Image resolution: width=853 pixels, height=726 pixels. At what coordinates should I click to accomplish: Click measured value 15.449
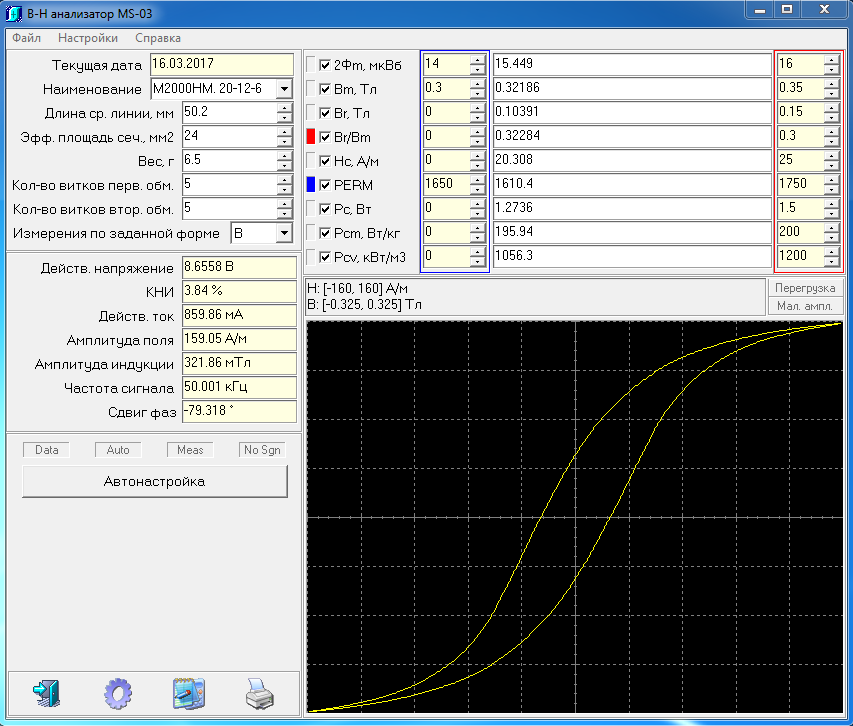[x=632, y=65]
